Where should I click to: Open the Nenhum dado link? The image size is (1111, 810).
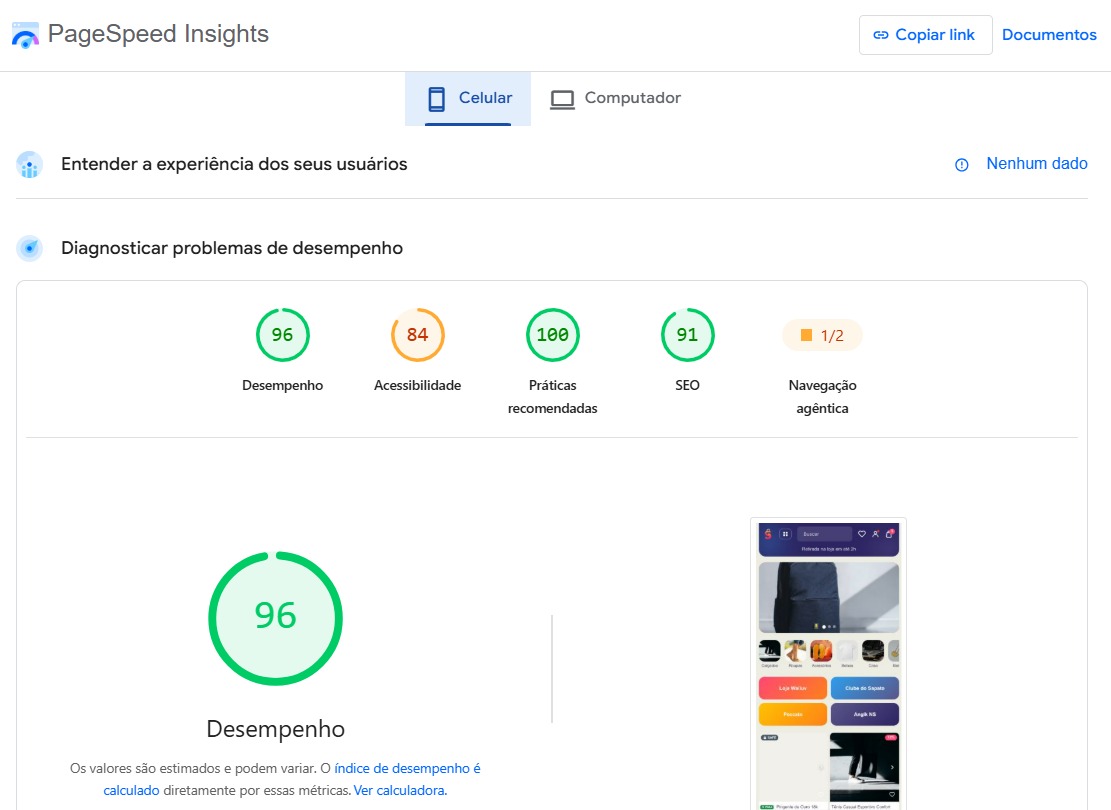tap(1037, 164)
